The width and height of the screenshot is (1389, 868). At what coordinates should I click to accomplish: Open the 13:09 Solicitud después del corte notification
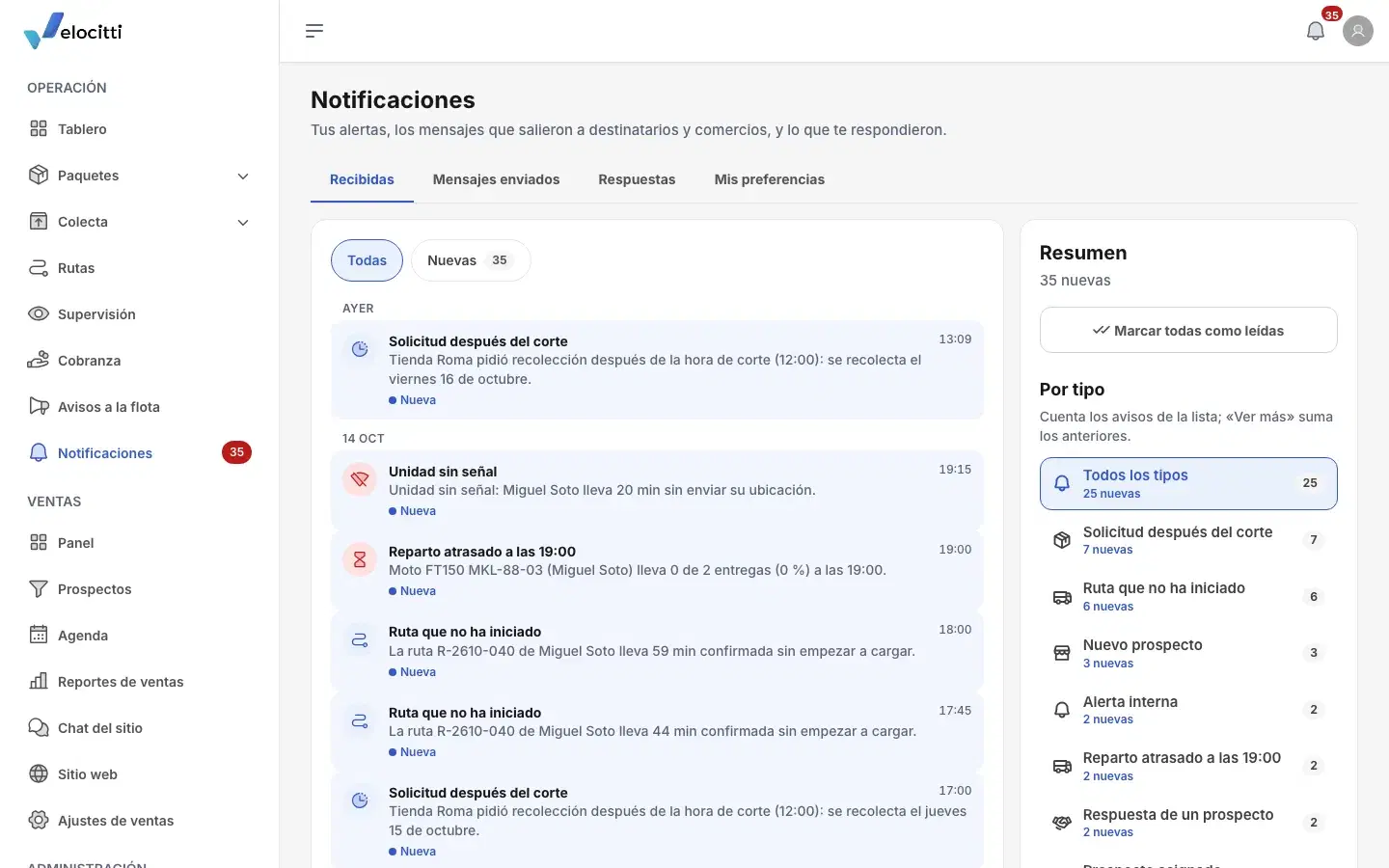pyautogui.click(x=657, y=369)
